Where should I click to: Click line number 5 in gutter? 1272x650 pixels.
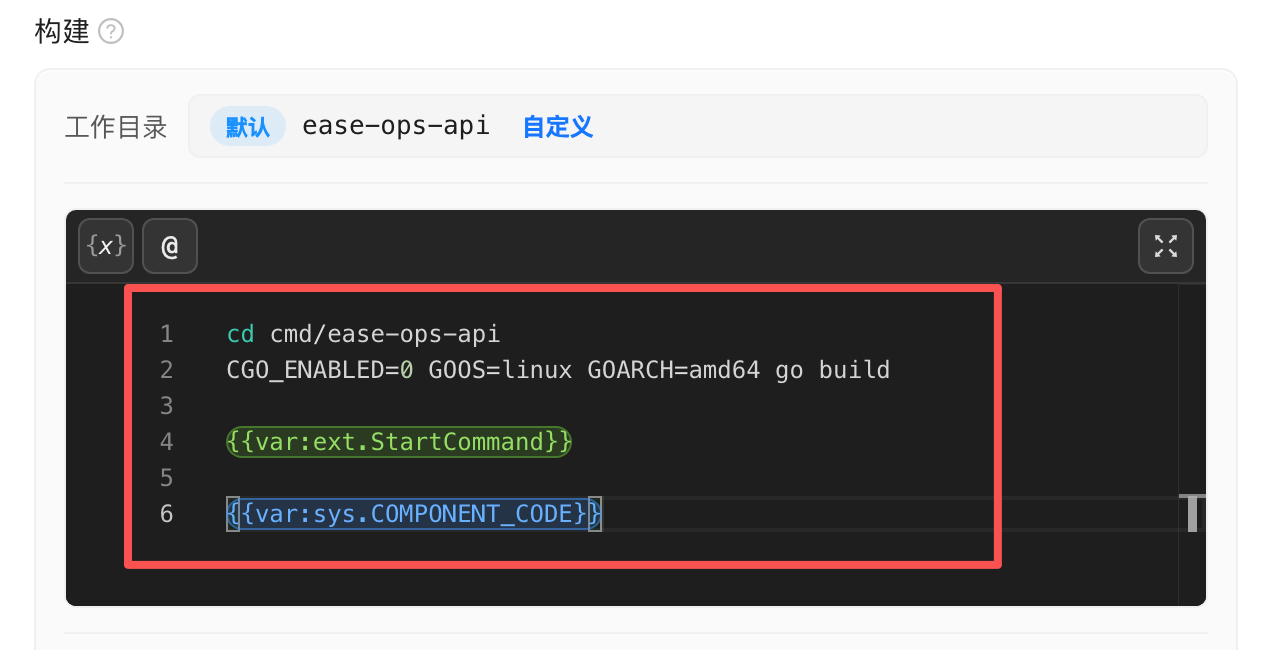[166, 477]
